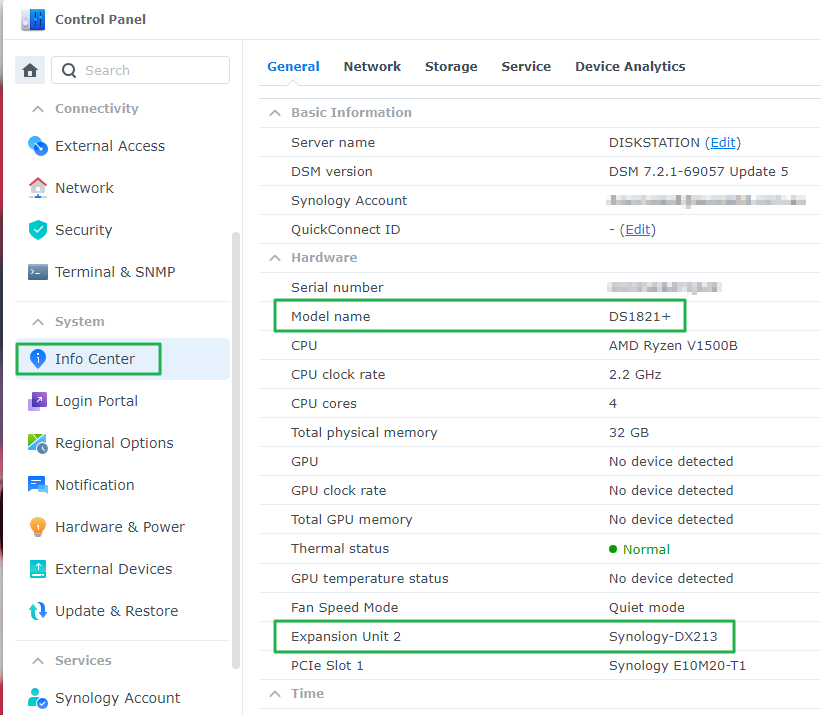Edit the server name DISKSTATION
This screenshot has height=715, width=821.
point(723,142)
